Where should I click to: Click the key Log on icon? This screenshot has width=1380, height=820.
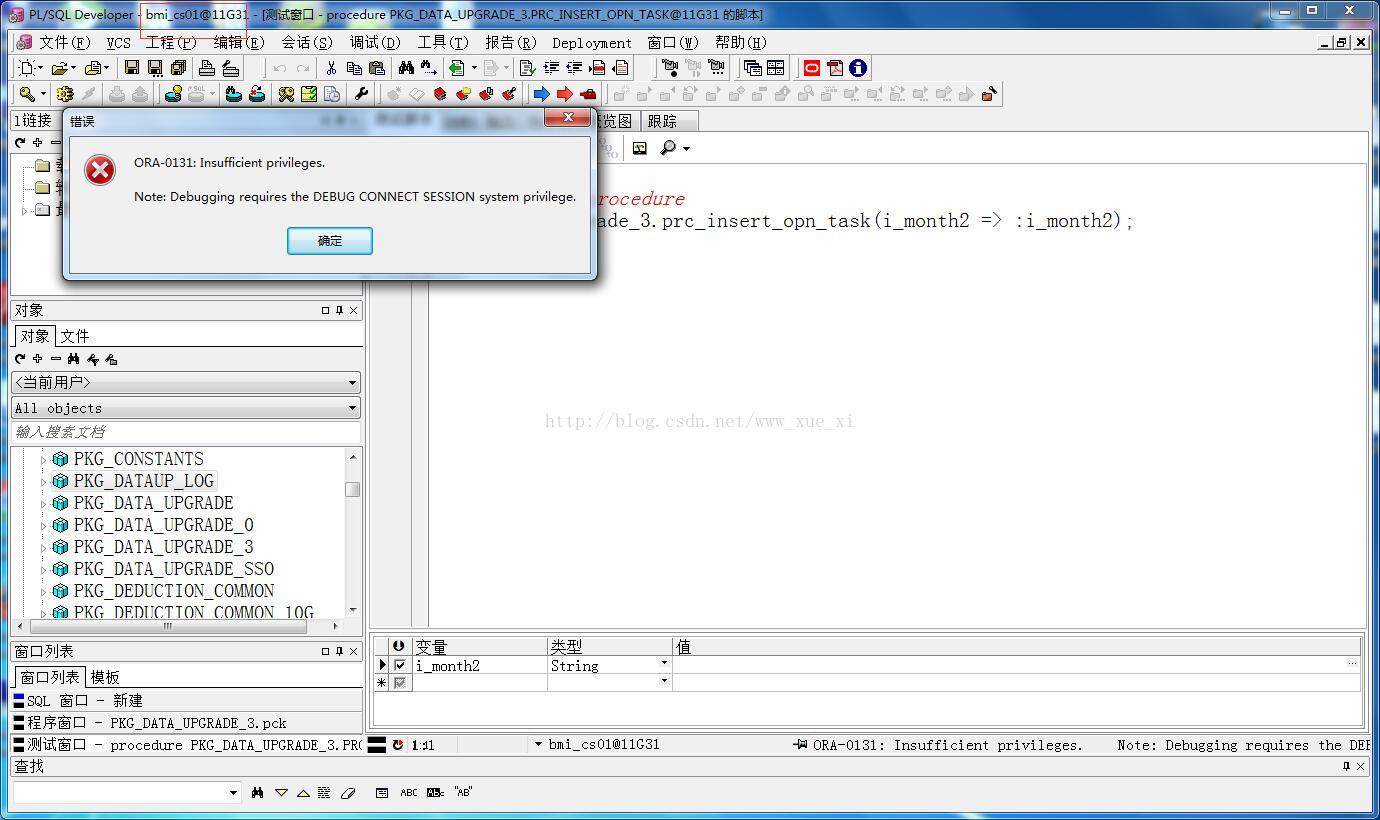point(27,94)
